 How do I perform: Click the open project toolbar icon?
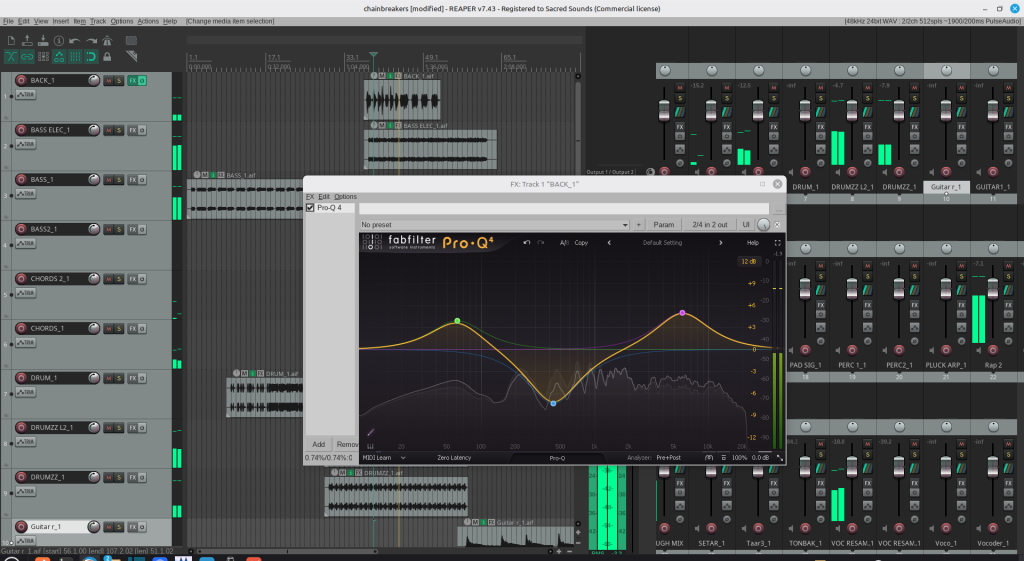27,40
